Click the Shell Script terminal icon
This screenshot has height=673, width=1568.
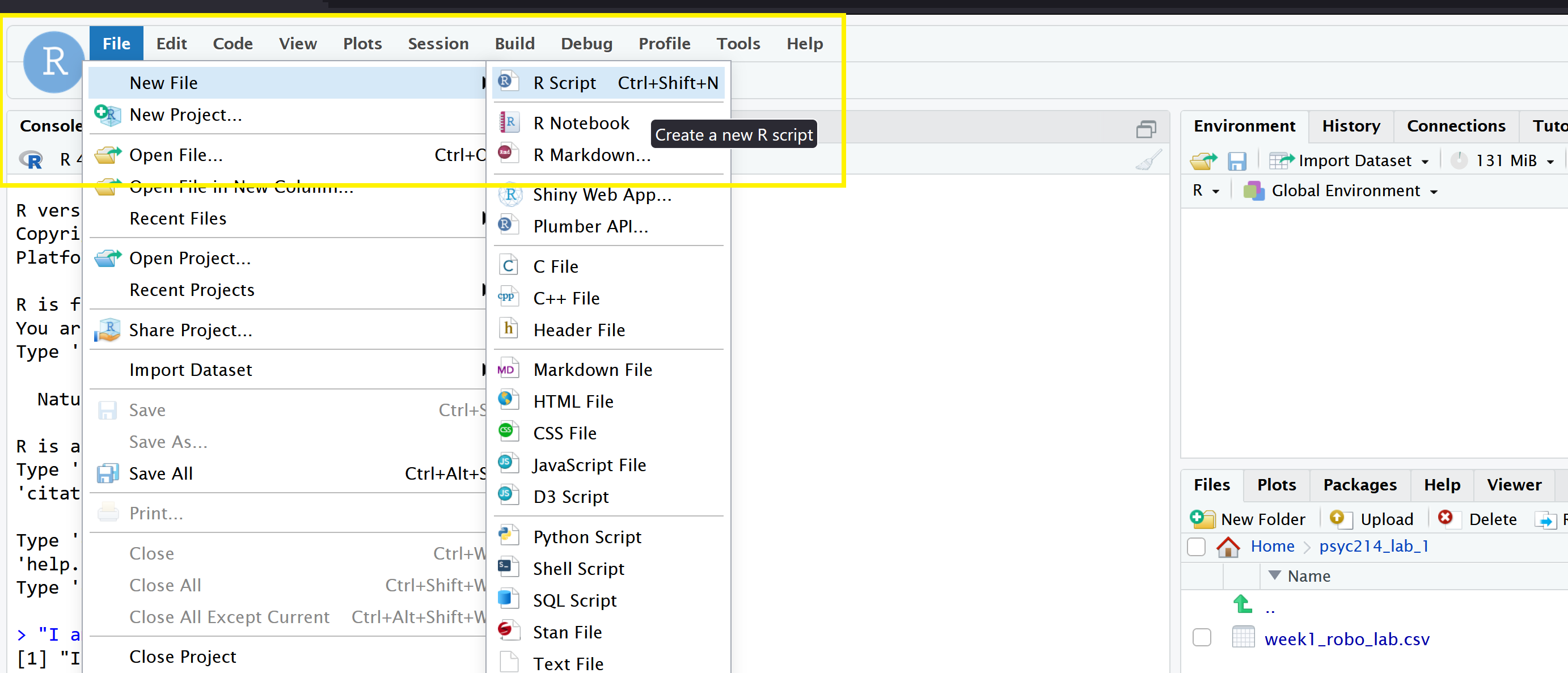tap(508, 568)
